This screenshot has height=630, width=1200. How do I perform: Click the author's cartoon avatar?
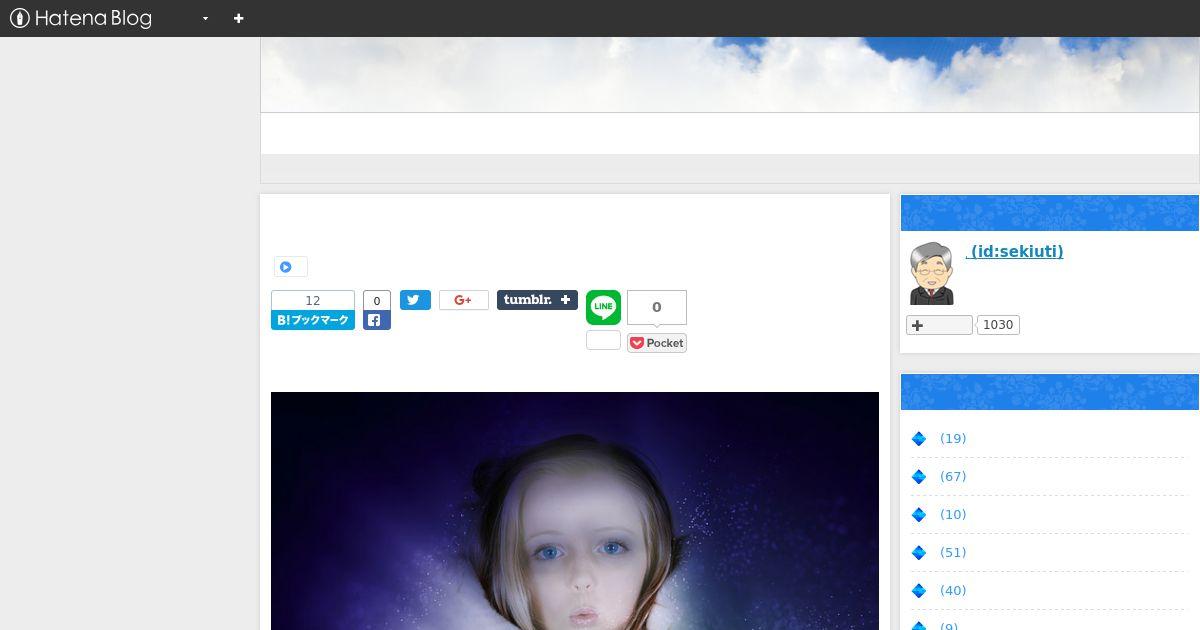[932, 273]
